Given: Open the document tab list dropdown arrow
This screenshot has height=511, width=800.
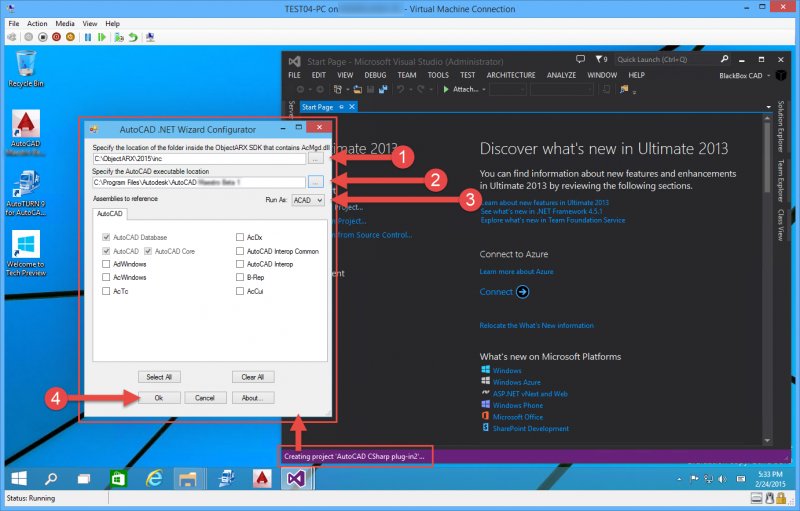Looking at the screenshot, I should click(x=768, y=107).
